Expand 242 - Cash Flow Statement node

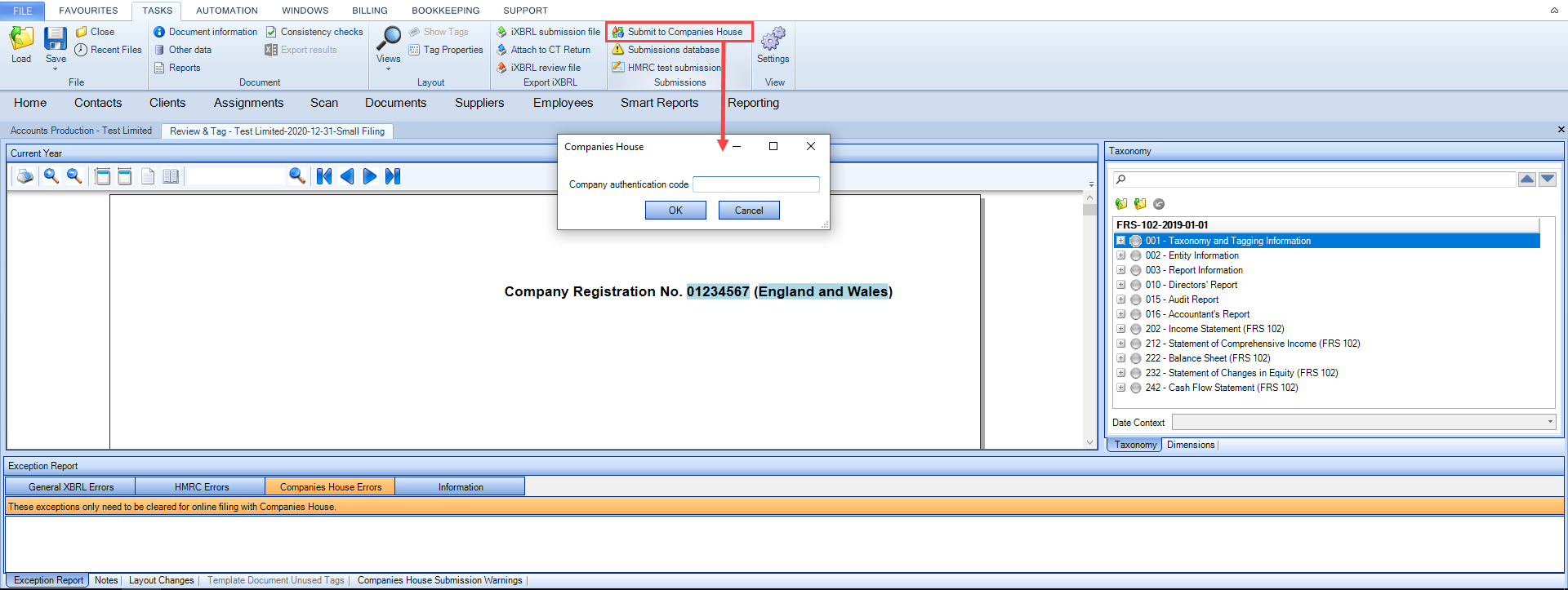tap(1121, 388)
